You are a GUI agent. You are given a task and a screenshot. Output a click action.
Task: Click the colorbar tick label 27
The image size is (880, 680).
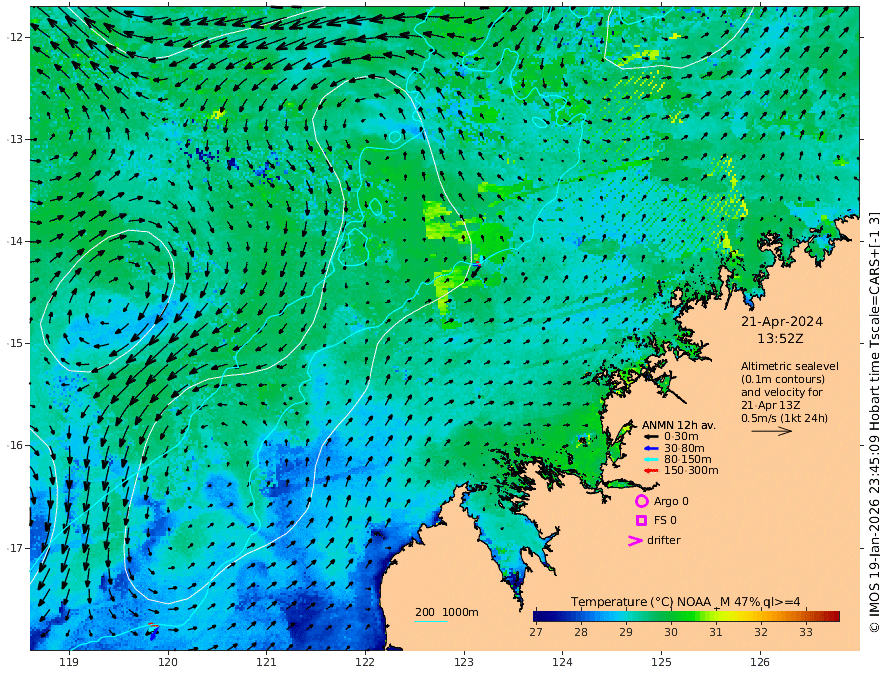(536, 632)
